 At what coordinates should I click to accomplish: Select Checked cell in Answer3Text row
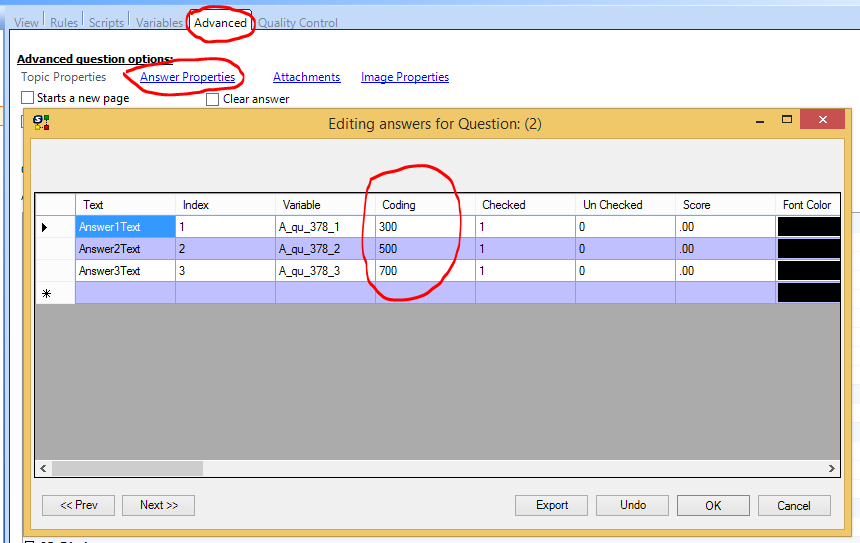[525, 270]
